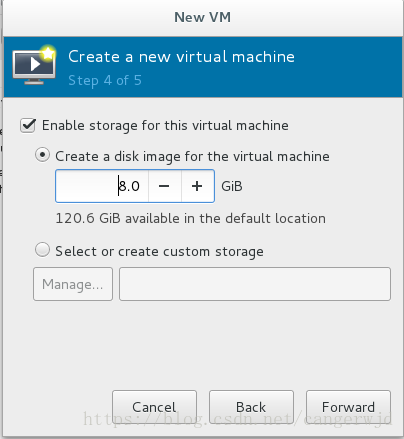The image size is (404, 439).
Task: Decrease disk size with the minus button
Action: [x=165, y=186]
